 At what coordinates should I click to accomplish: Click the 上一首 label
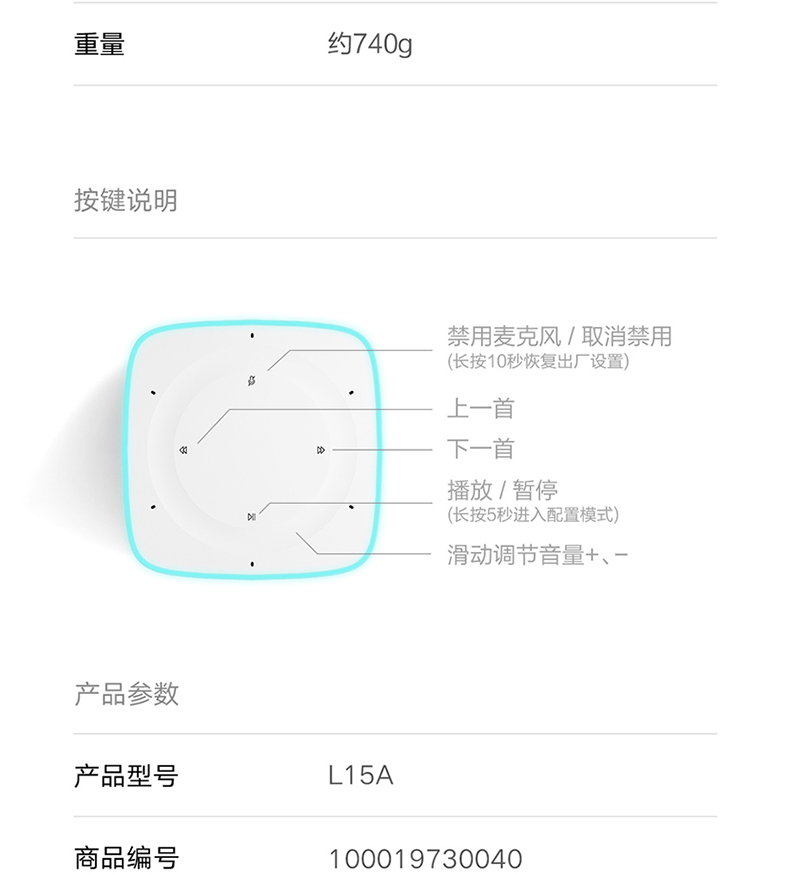481,408
